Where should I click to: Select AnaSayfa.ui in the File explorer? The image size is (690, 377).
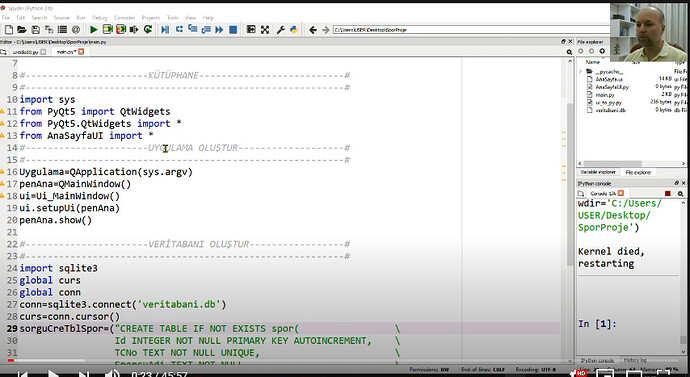pos(609,79)
